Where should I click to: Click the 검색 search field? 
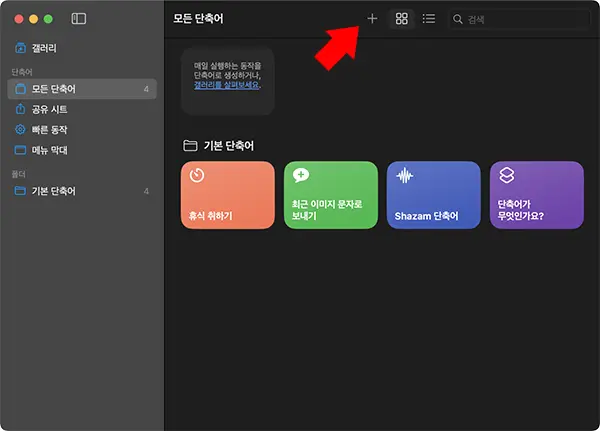coord(519,19)
